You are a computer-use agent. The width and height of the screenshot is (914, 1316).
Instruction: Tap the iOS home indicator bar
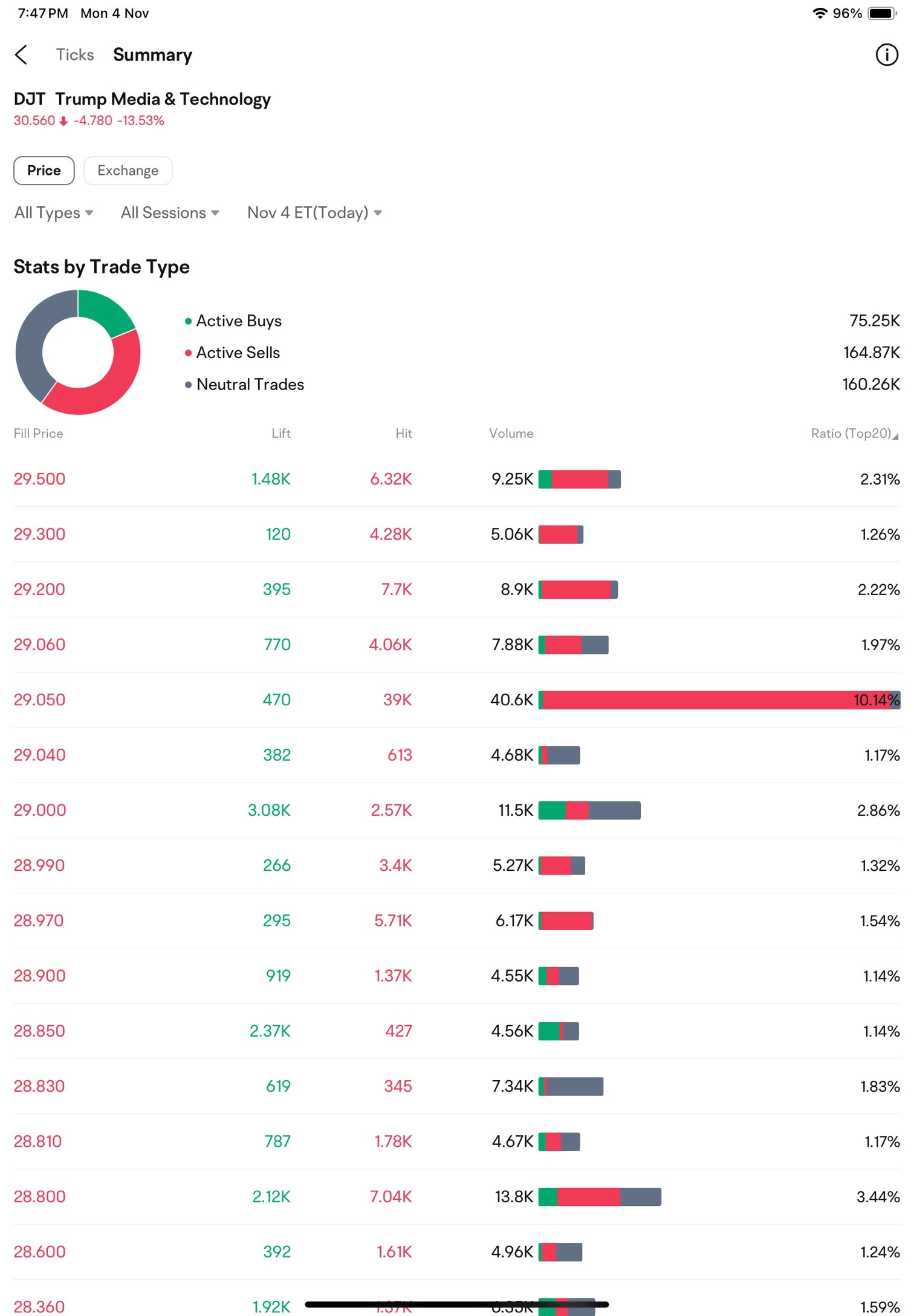tap(457, 1305)
